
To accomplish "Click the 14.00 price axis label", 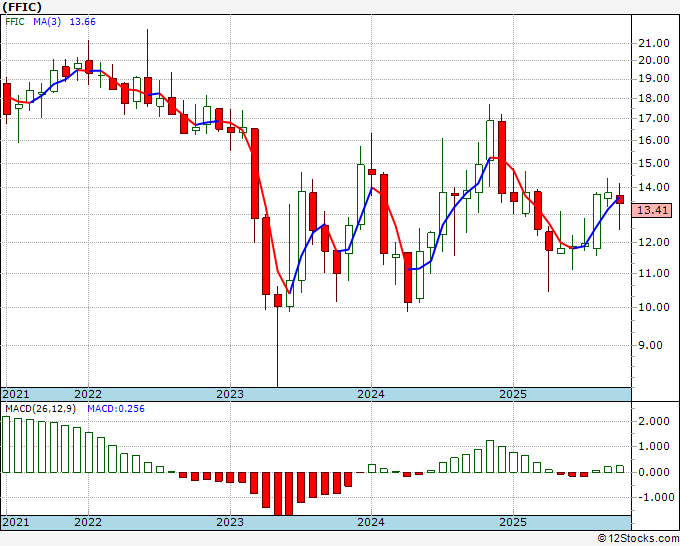I will point(654,187).
